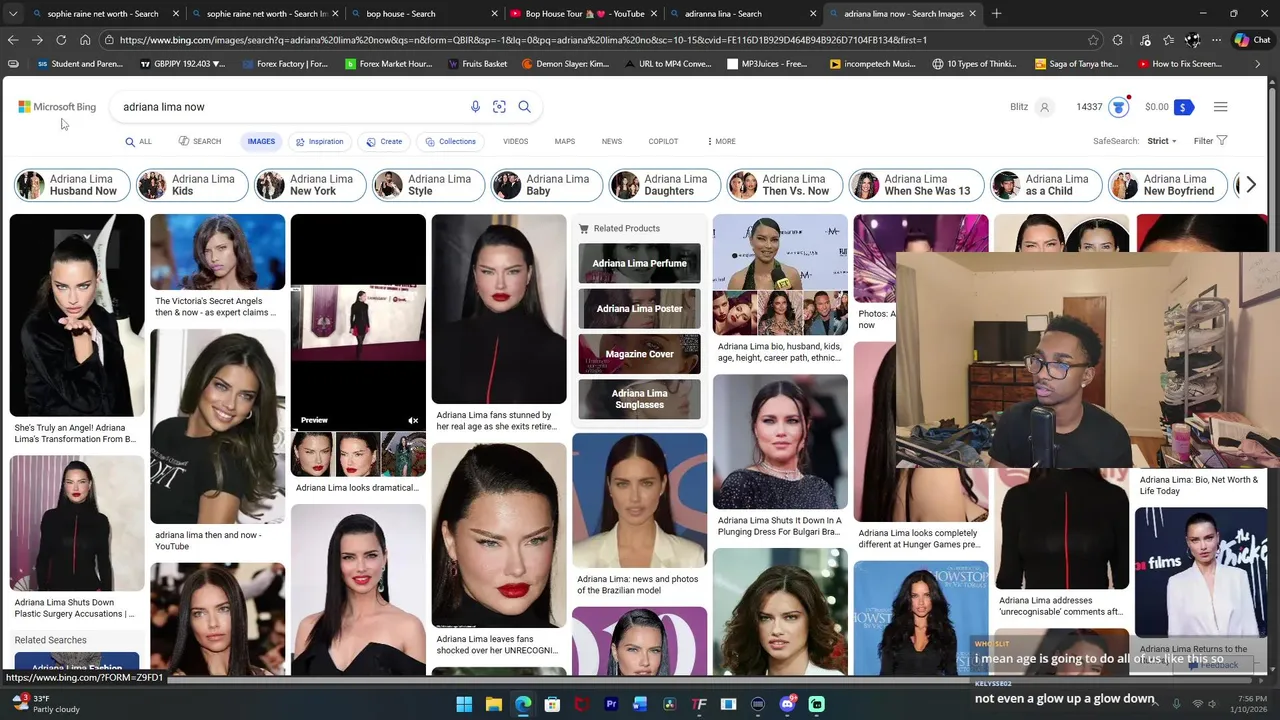Click the Microsoft Bing logo
Screen dimensions: 1280x720
click(57, 107)
